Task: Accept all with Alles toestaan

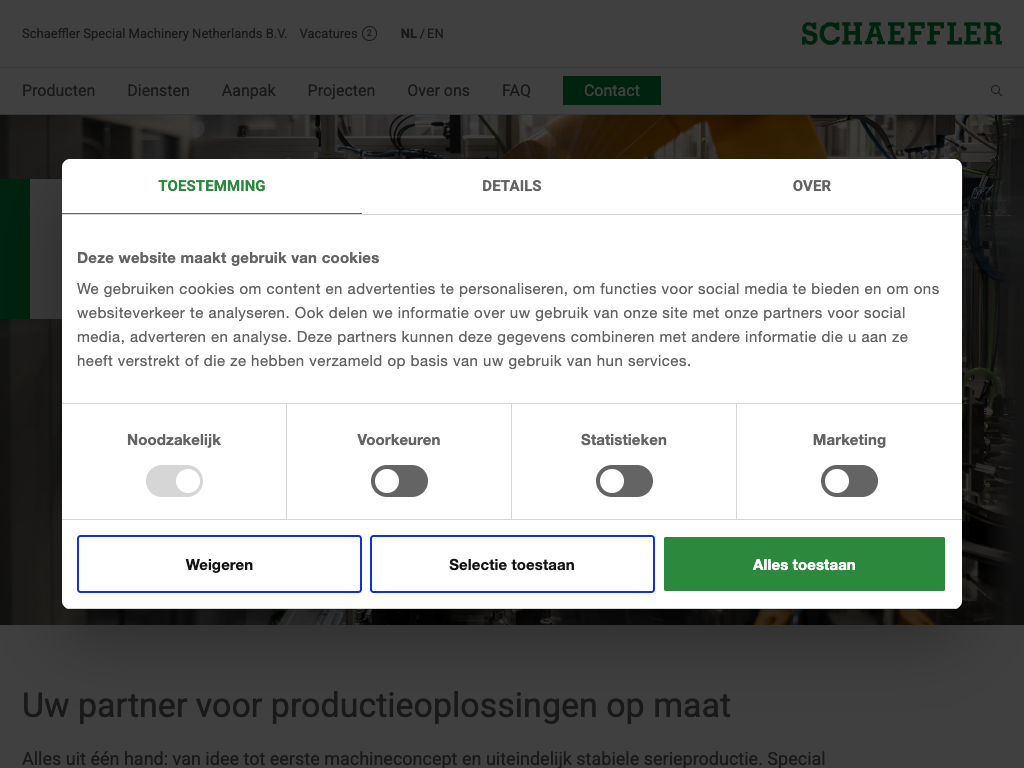Action: (x=804, y=565)
